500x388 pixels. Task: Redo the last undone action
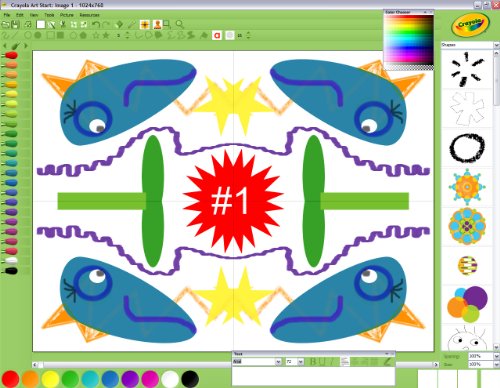(x=106, y=24)
